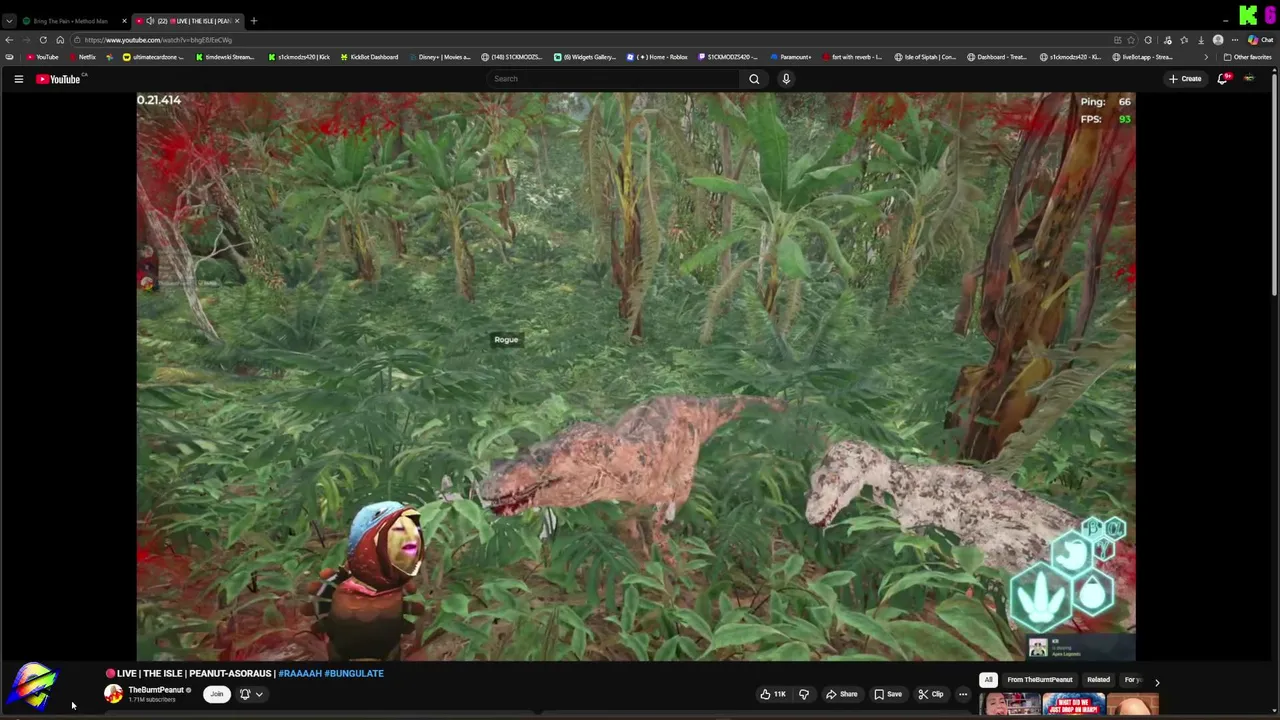Open the first recommended video thumbnail
This screenshot has height=720, width=1280.
pyautogui.click(x=1010, y=706)
